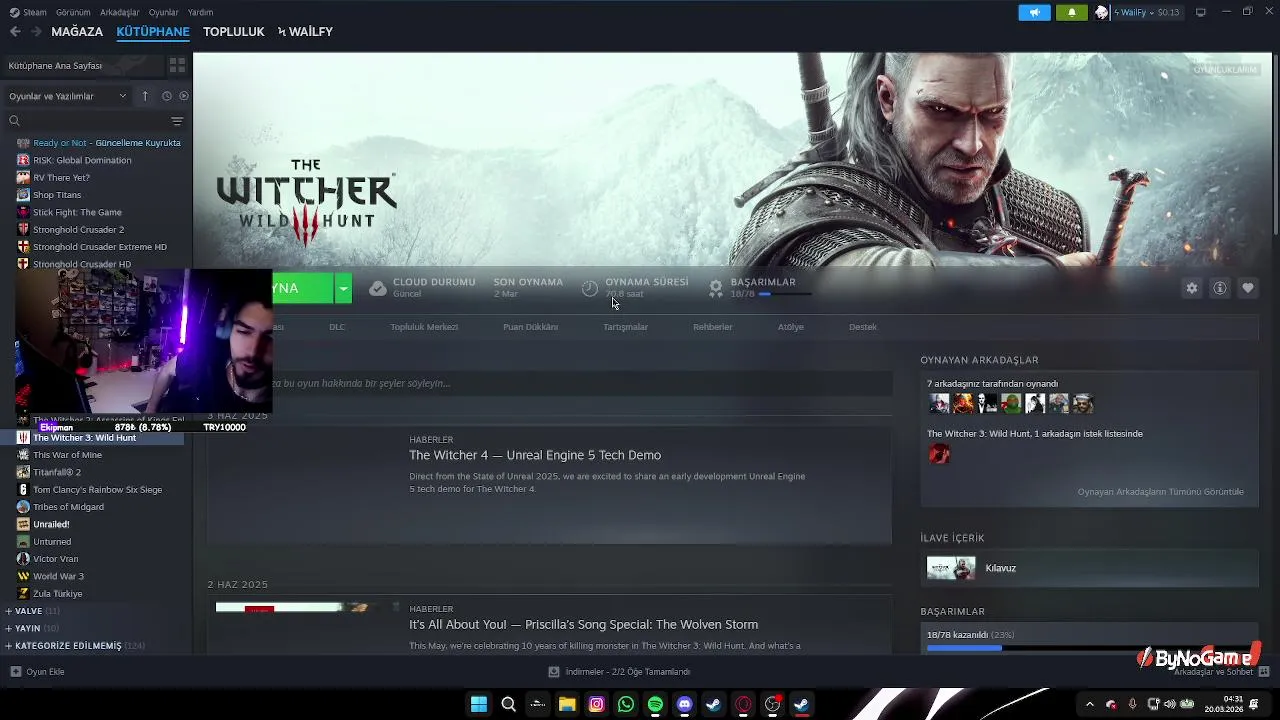The height and width of the screenshot is (720, 1280).
Task: Expand the YAYIN collection
Action: (32, 628)
